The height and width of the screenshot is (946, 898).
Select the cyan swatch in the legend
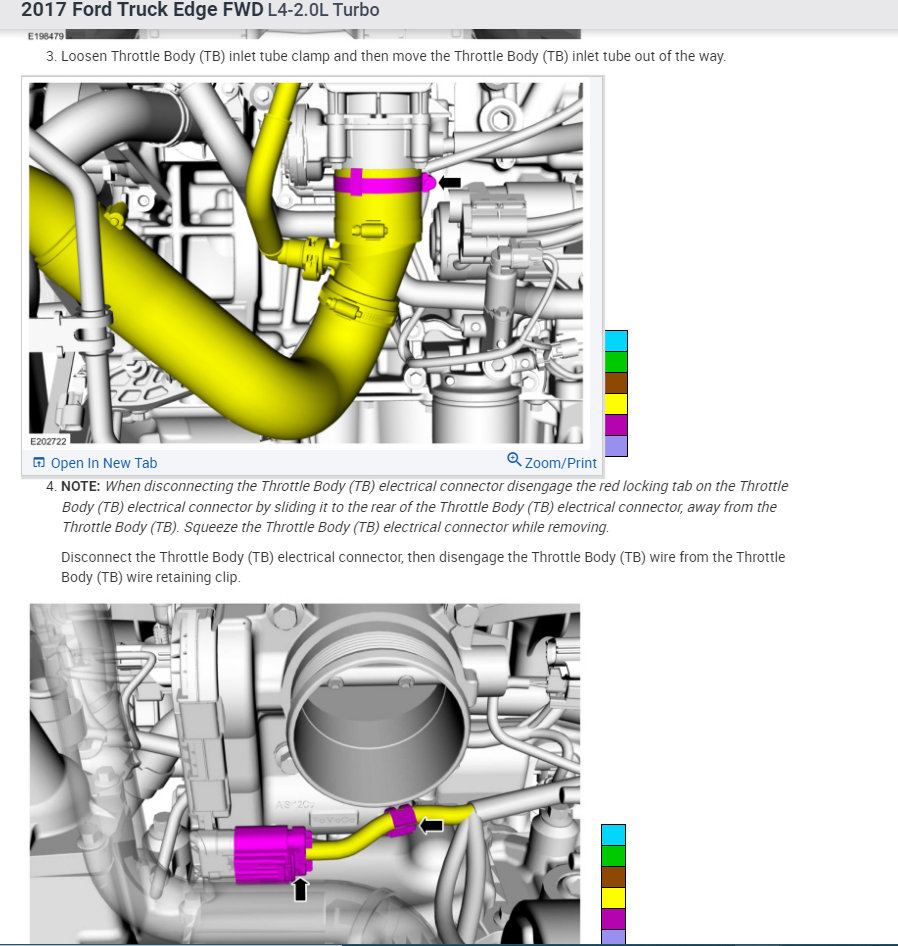617,340
